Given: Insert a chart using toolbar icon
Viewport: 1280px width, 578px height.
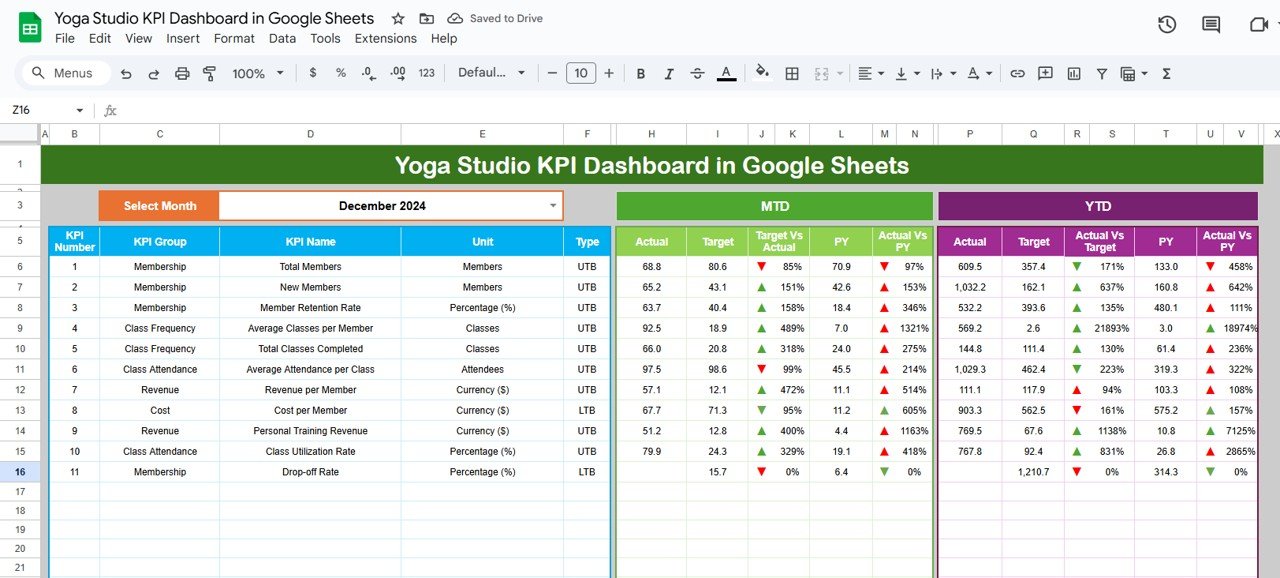Looking at the screenshot, I should (x=1074, y=73).
